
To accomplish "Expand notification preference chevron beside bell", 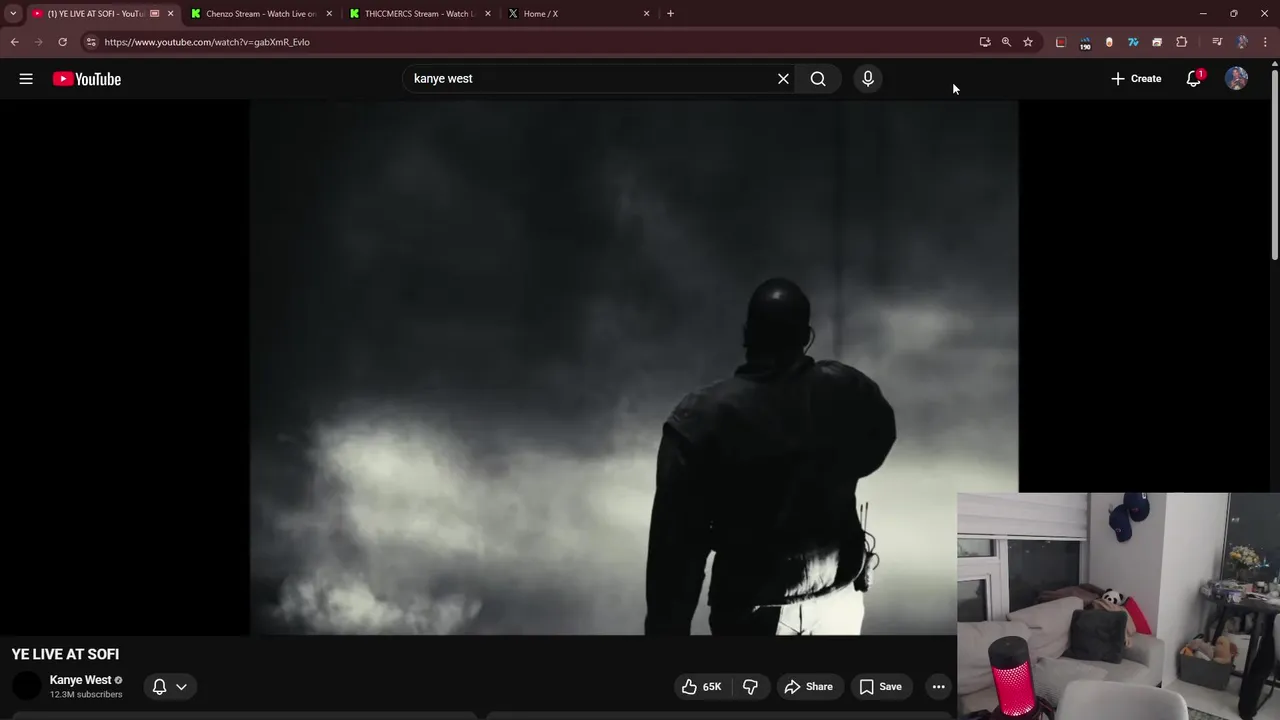I will (181, 687).
